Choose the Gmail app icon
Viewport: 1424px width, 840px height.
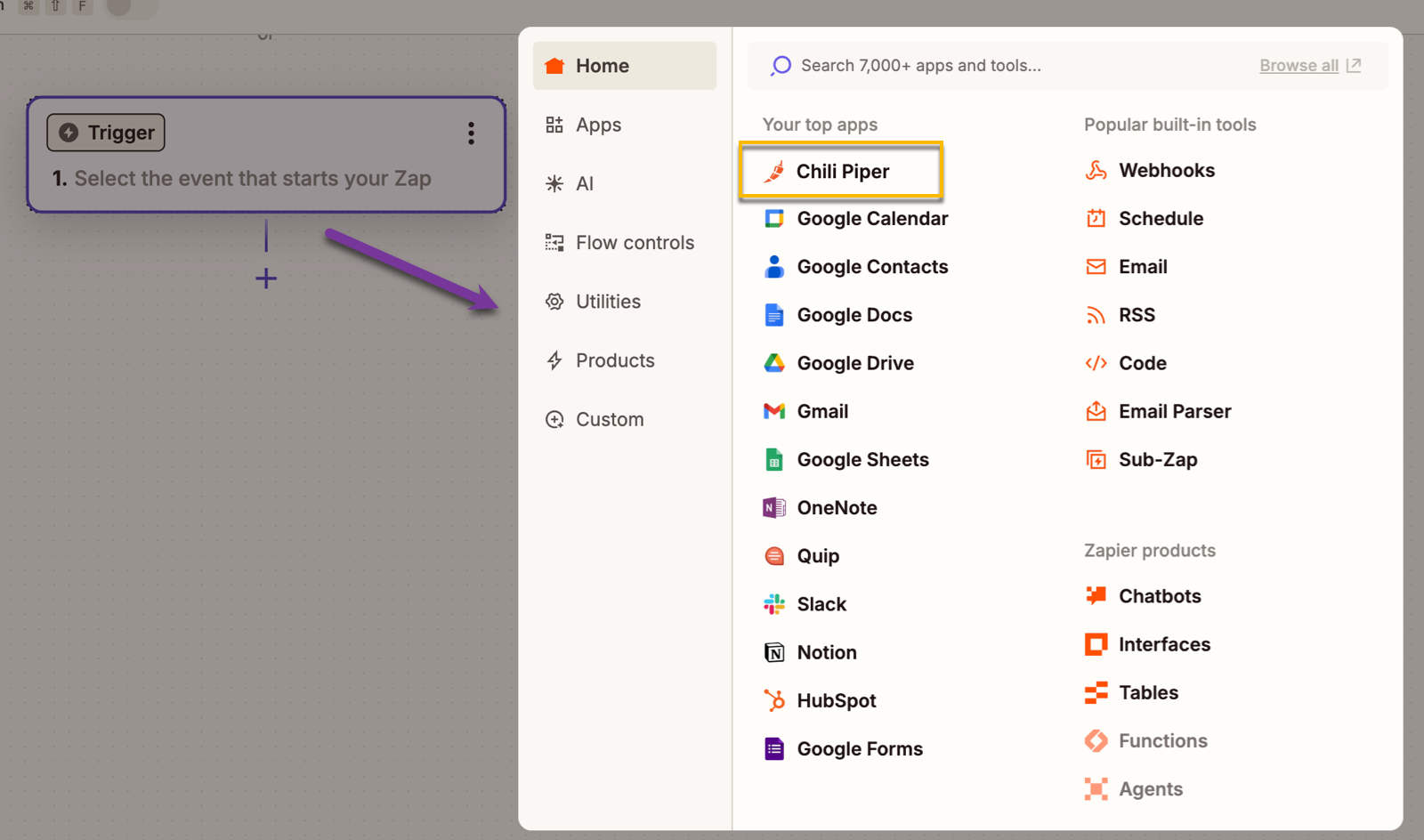pos(773,410)
